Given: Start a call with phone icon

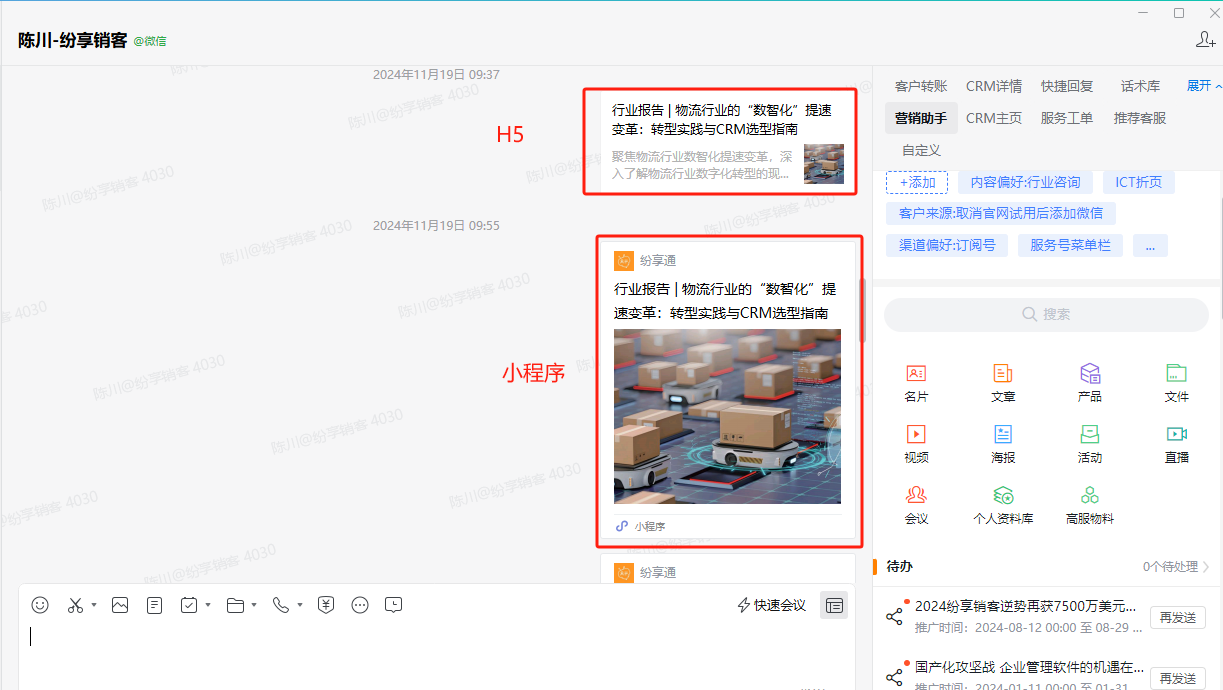Looking at the screenshot, I should [280, 605].
